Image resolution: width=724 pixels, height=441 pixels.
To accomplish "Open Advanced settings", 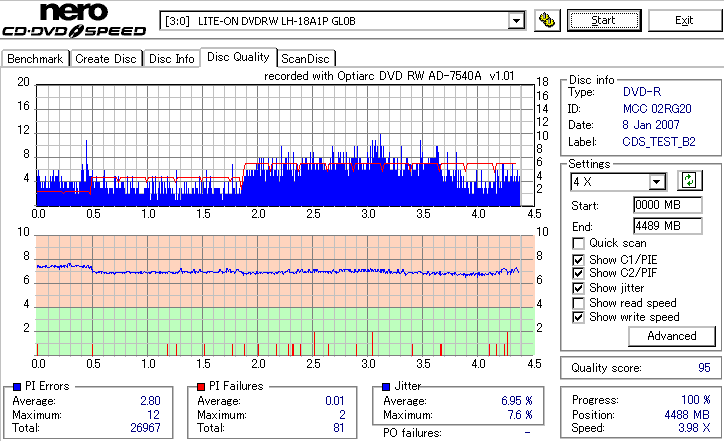I will pyautogui.click(x=672, y=336).
